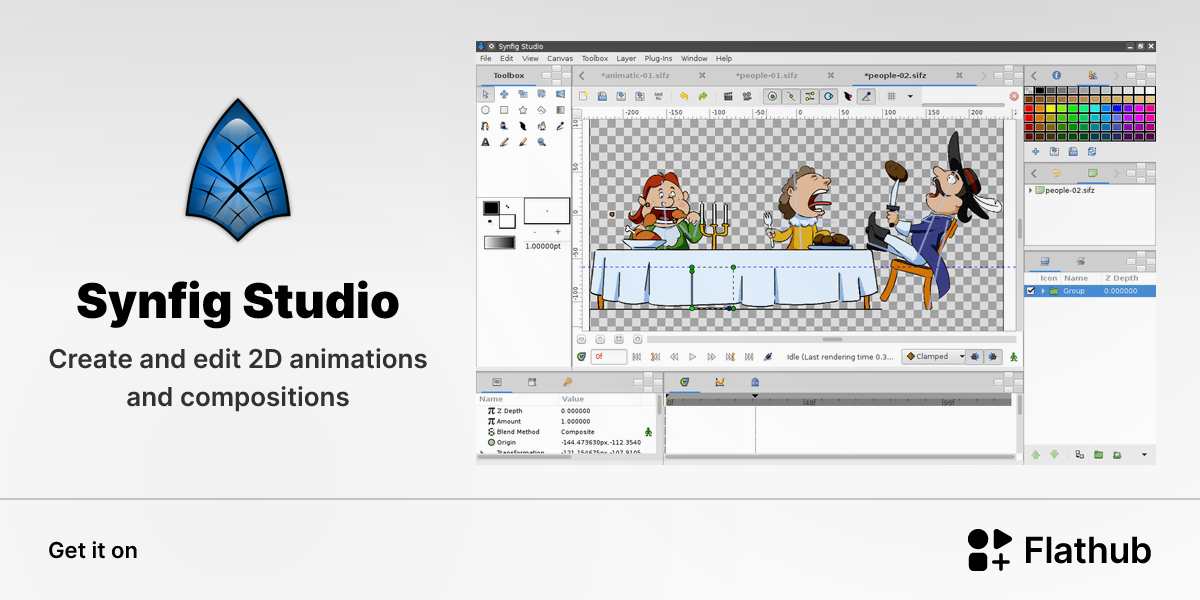Expand the Transformation parameter row
The height and width of the screenshot is (600, 1200).
click(481, 452)
